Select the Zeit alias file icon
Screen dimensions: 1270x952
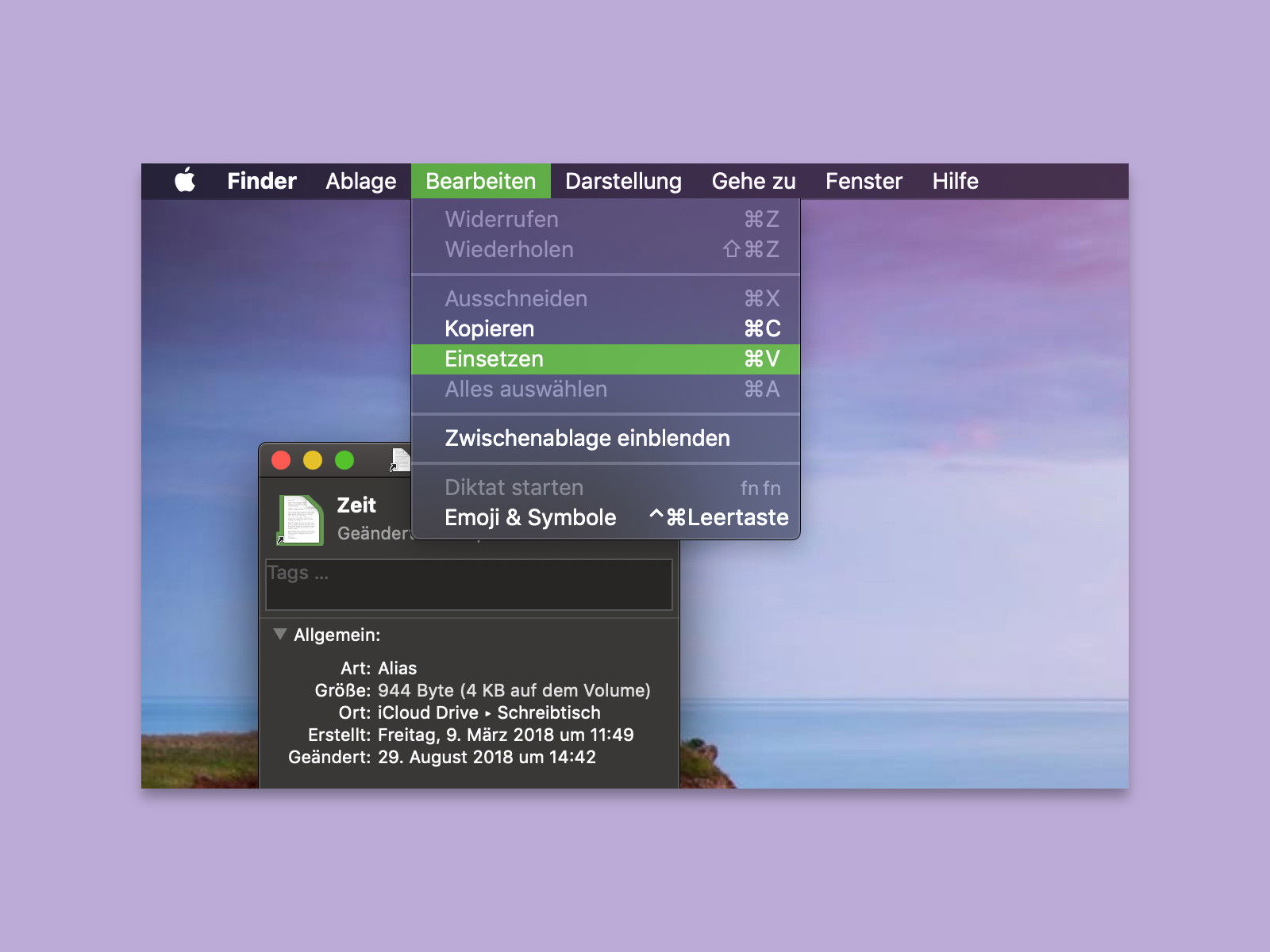pos(300,520)
